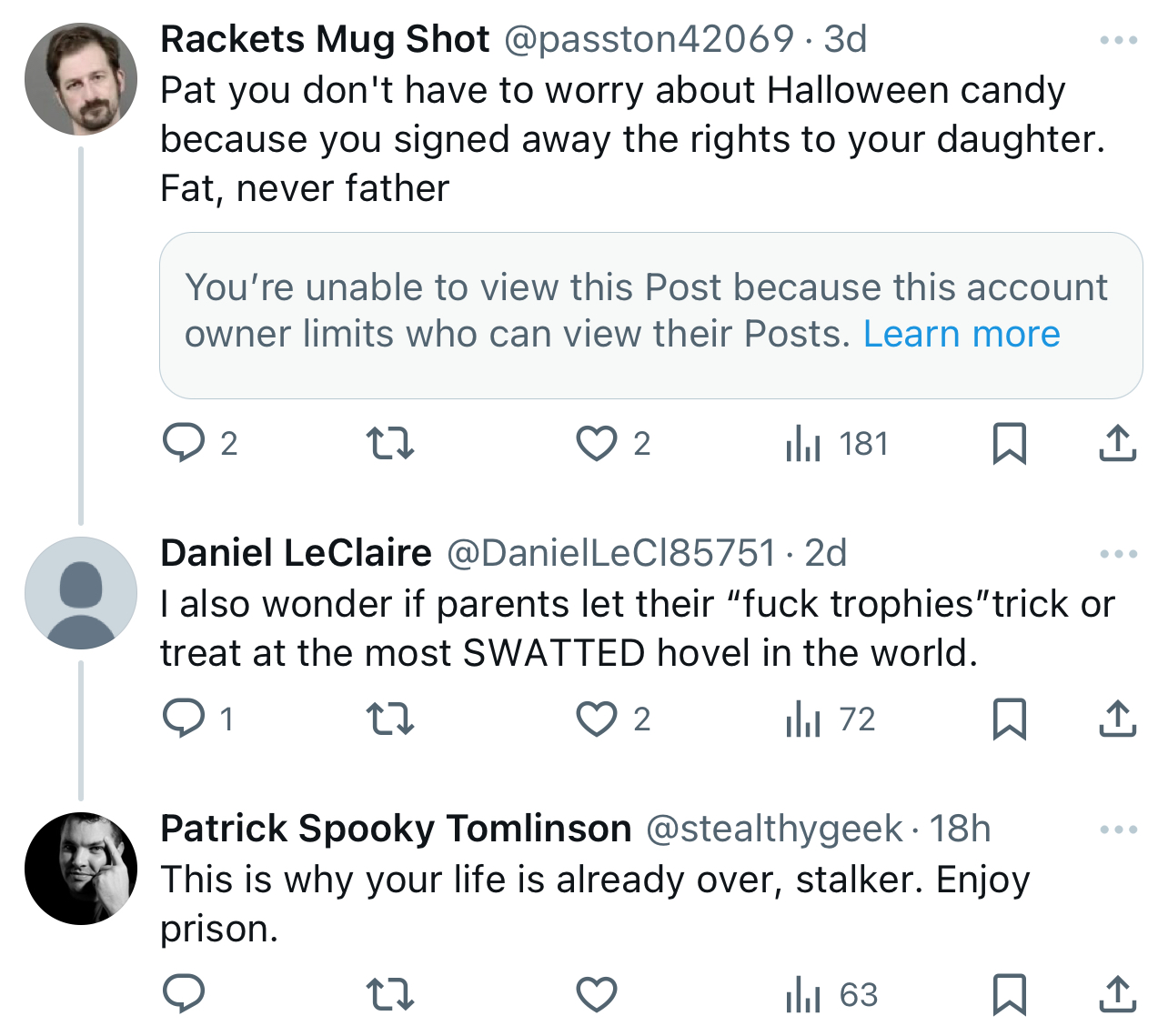View analytics showing 181 views
The height and width of the screenshot is (1036, 1168).
pyautogui.click(x=836, y=444)
